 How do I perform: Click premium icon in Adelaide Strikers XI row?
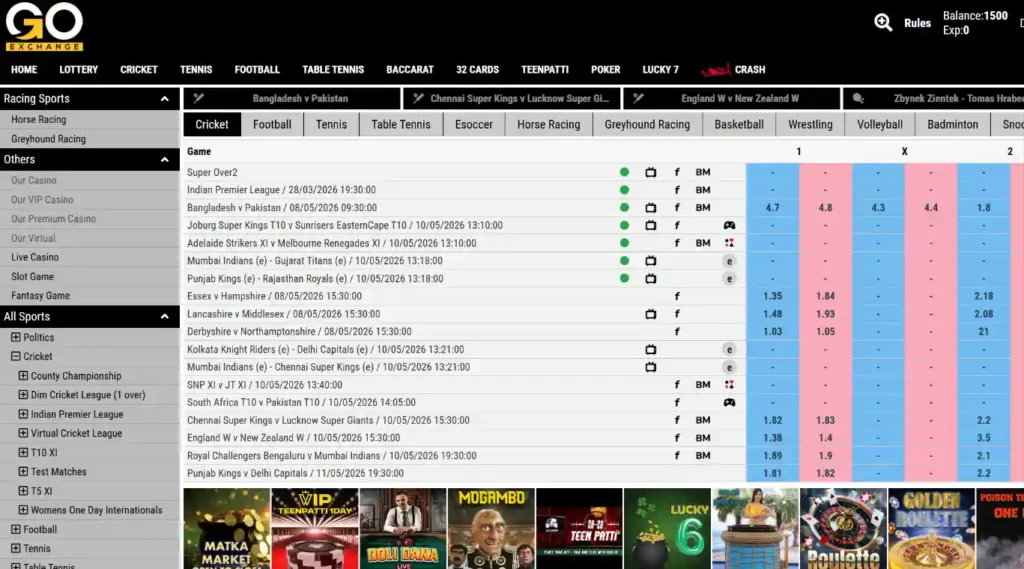point(729,243)
